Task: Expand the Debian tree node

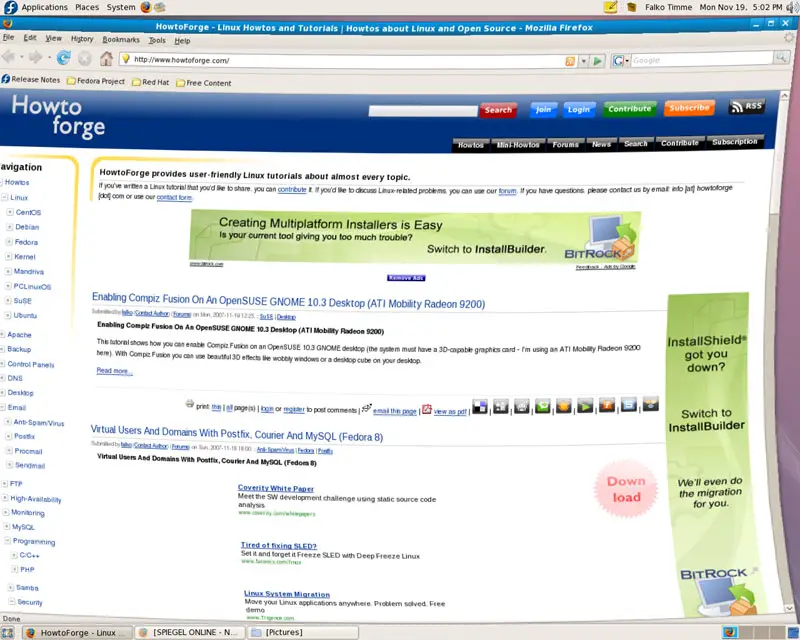Action: [x=9, y=227]
